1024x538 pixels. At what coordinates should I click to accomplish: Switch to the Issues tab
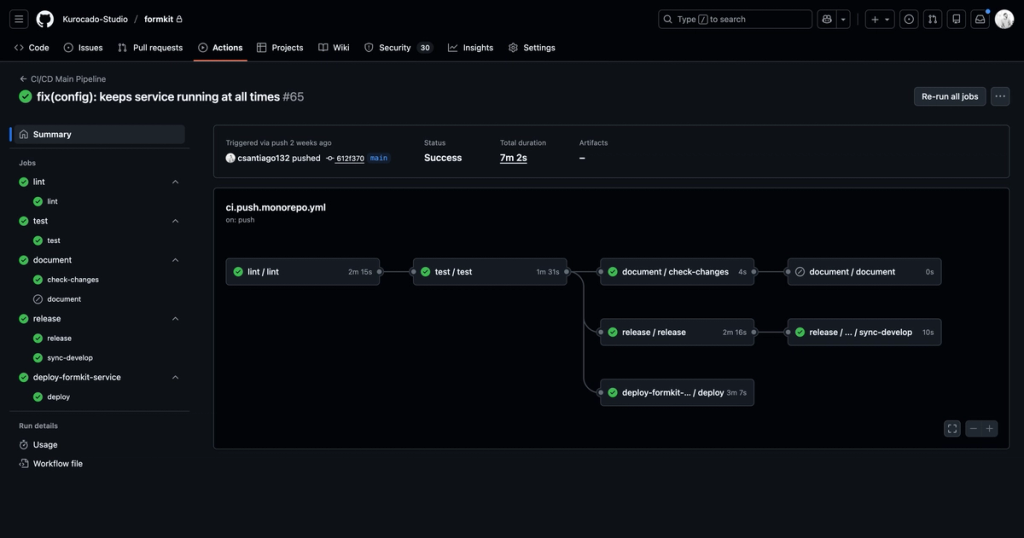[83, 48]
